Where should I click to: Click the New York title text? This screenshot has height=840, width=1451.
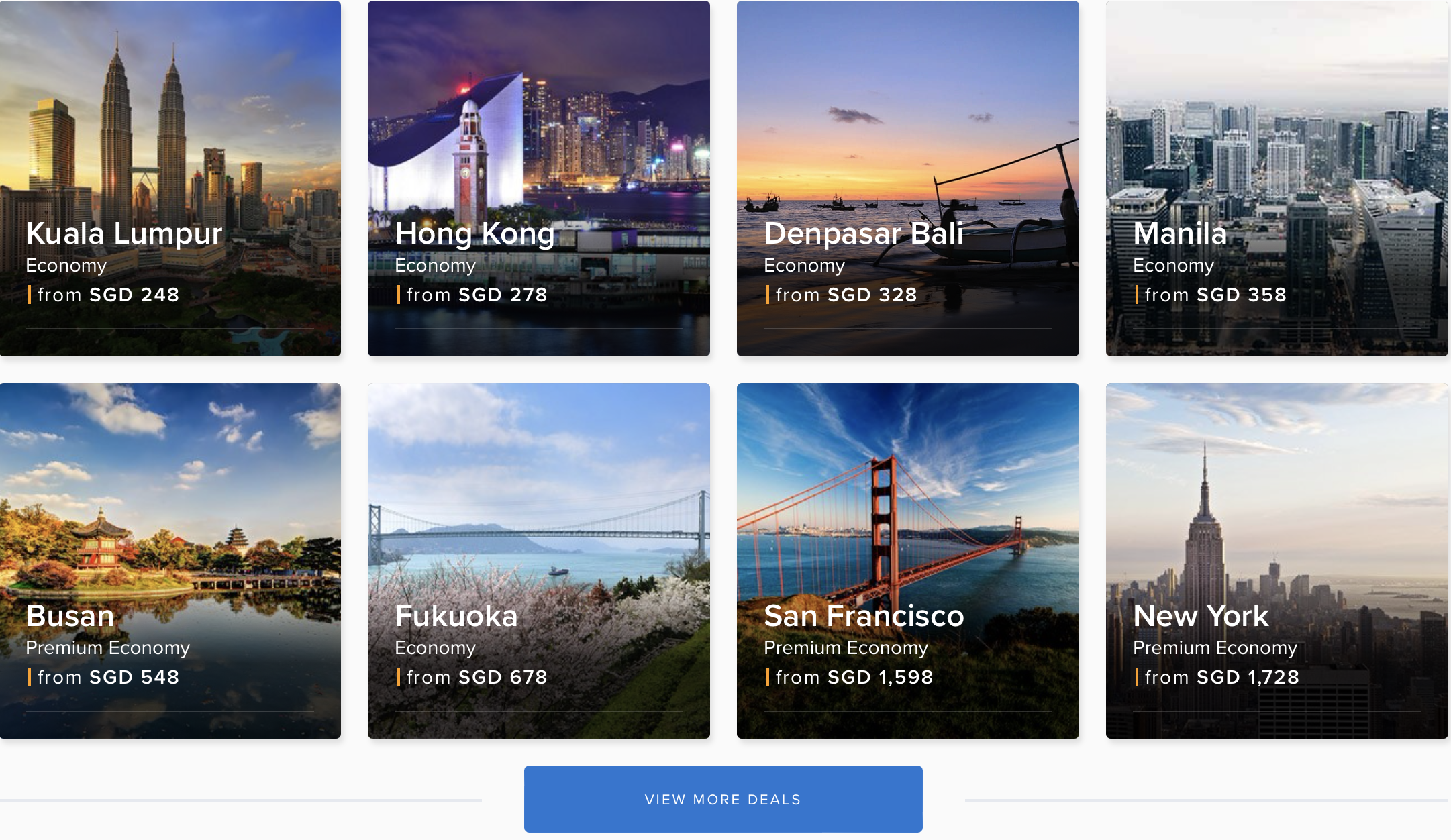coord(1201,616)
